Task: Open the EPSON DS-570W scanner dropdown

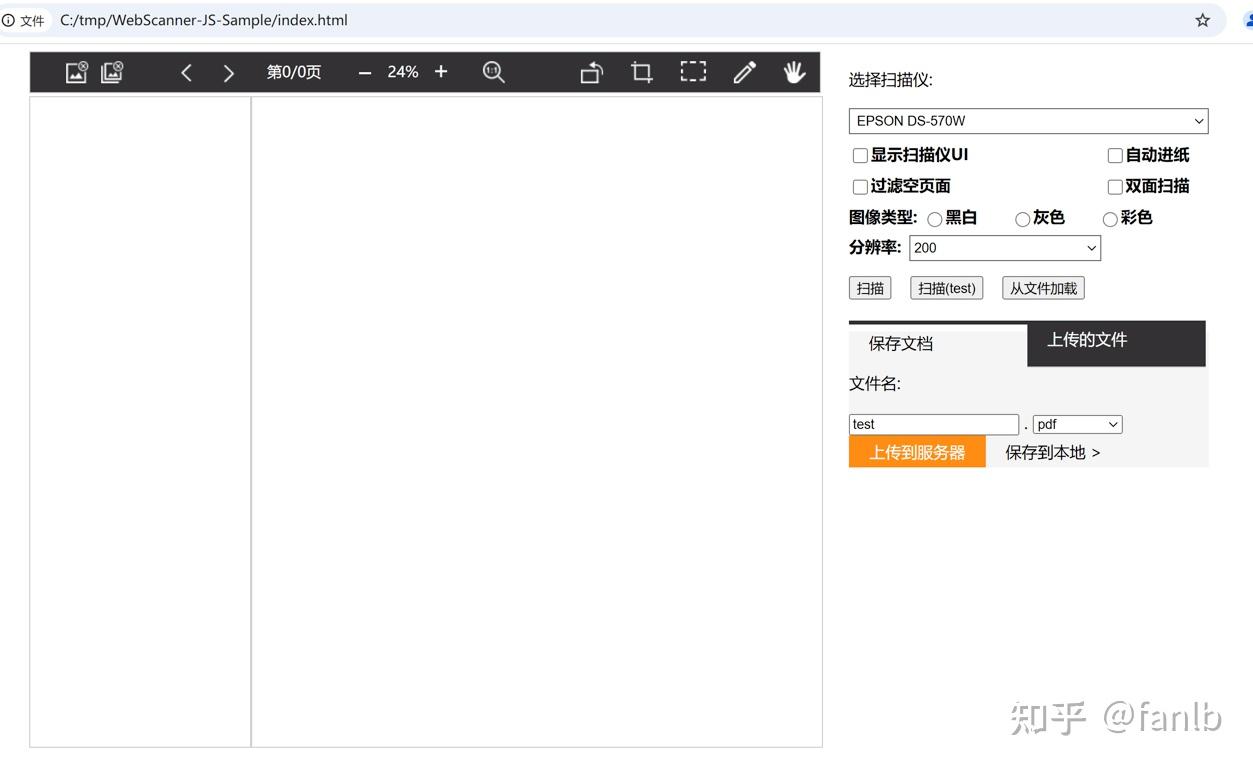Action: tap(1028, 121)
